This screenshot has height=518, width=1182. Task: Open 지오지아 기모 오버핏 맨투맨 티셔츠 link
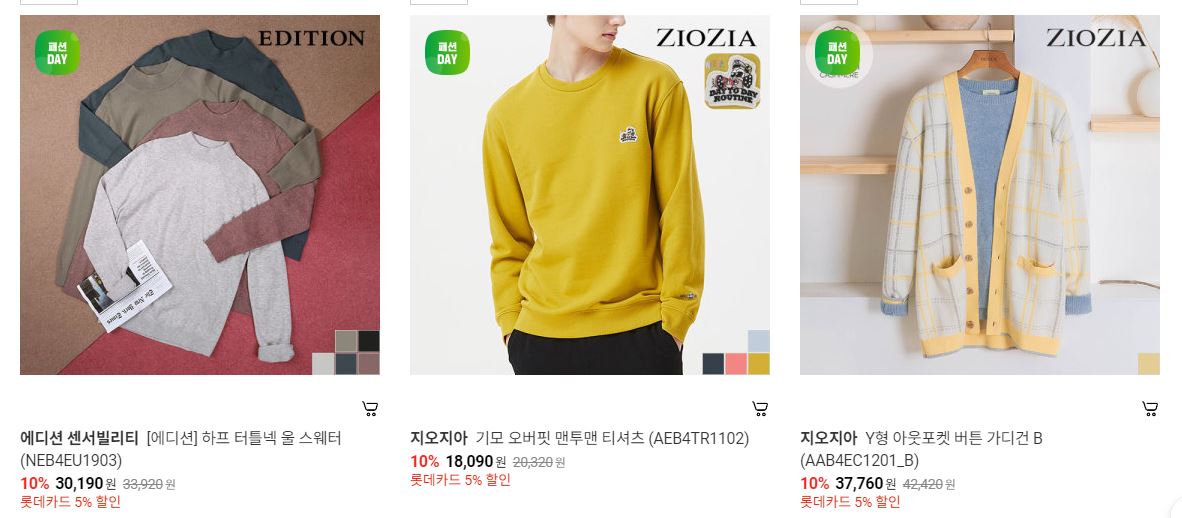pos(580,438)
